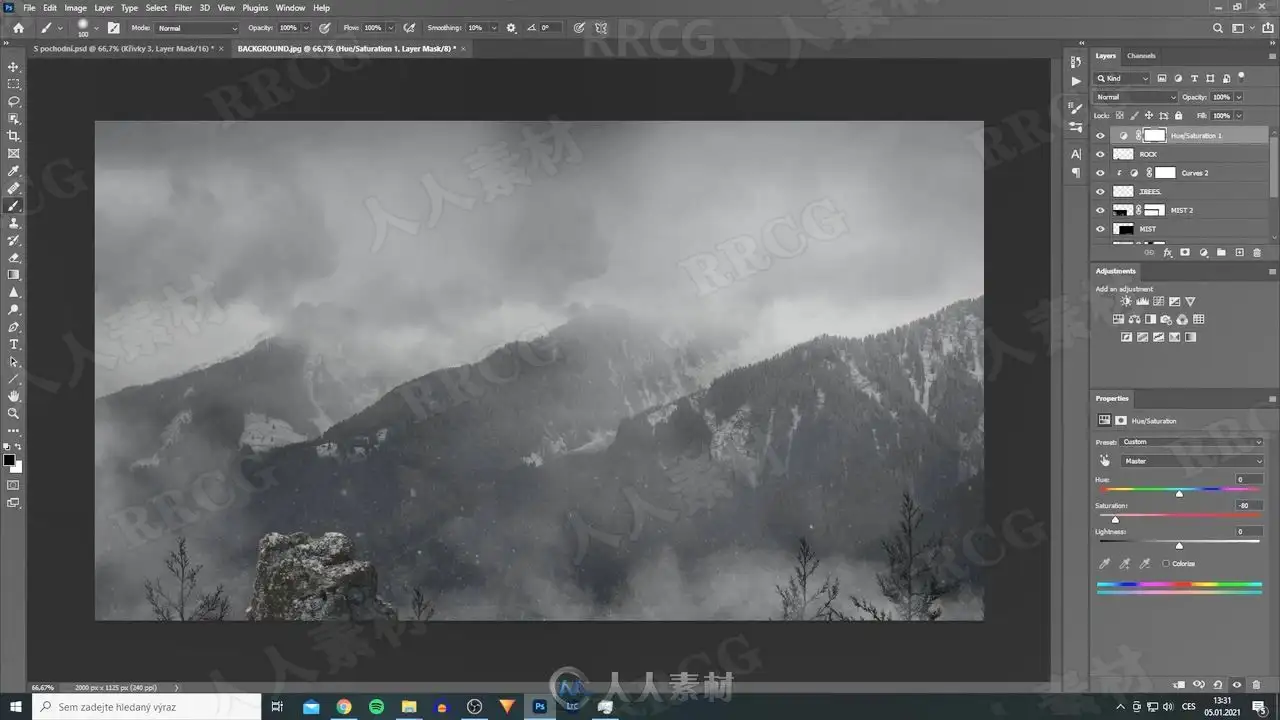
Task: Toggle symmetry paint butterfly icon
Action: [601, 28]
